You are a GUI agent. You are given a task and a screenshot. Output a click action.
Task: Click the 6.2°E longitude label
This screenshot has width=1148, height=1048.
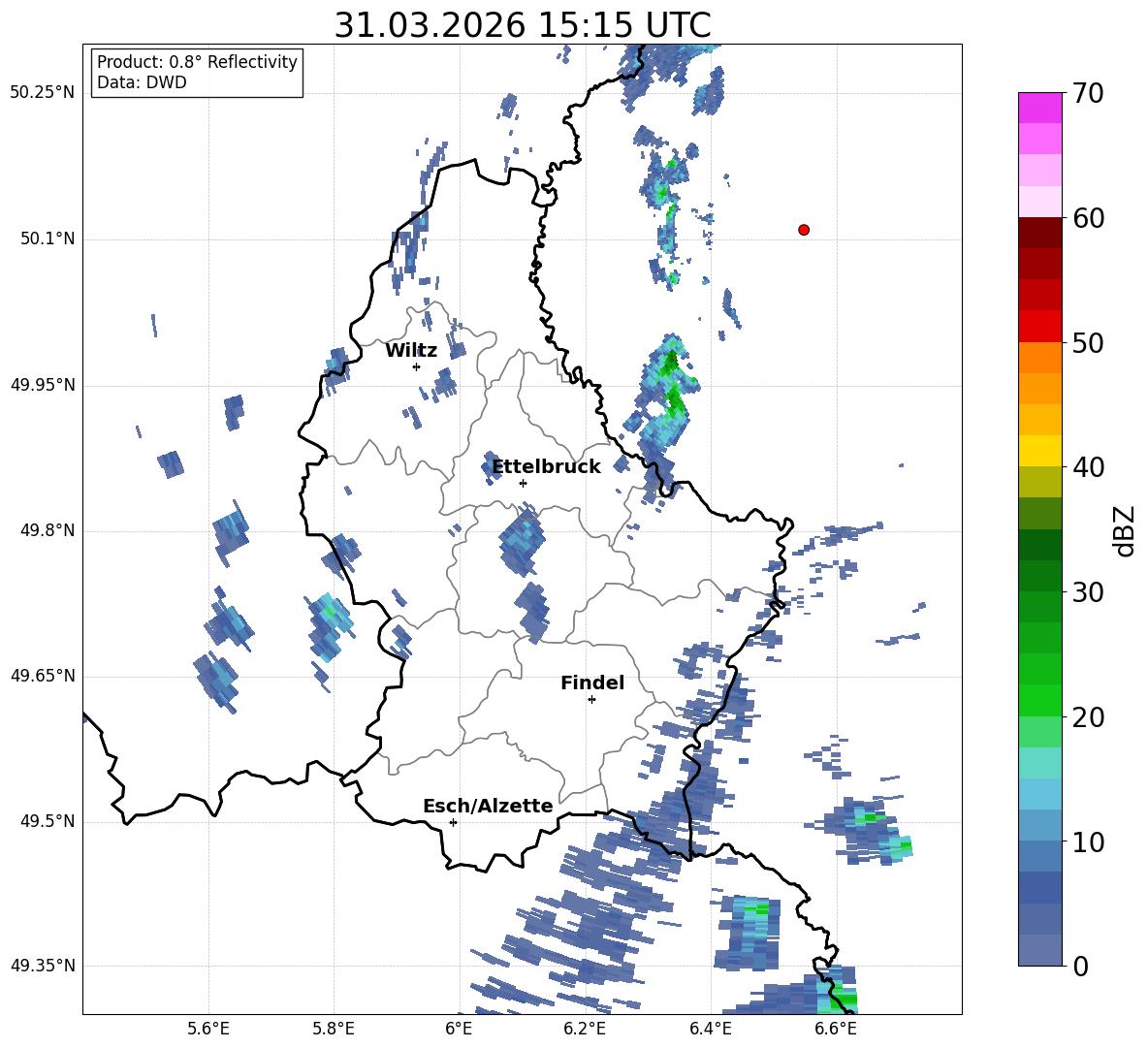point(585,1029)
